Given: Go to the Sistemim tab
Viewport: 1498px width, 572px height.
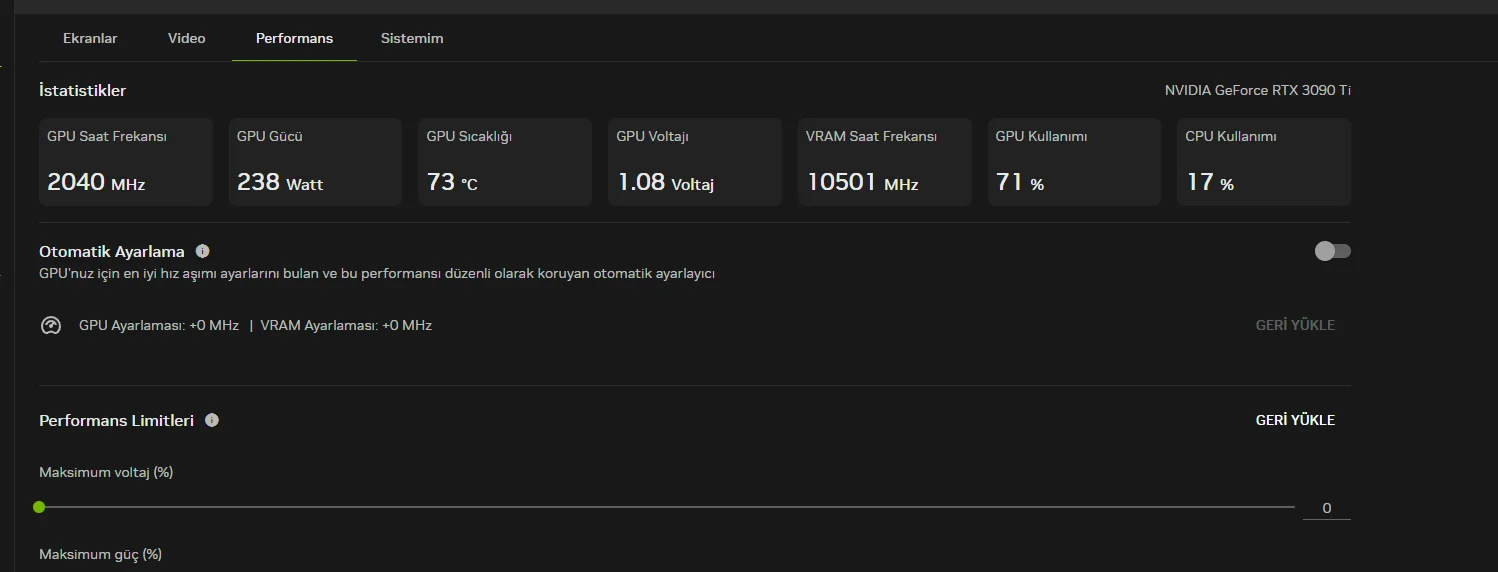Looking at the screenshot, I should point(412,38).
